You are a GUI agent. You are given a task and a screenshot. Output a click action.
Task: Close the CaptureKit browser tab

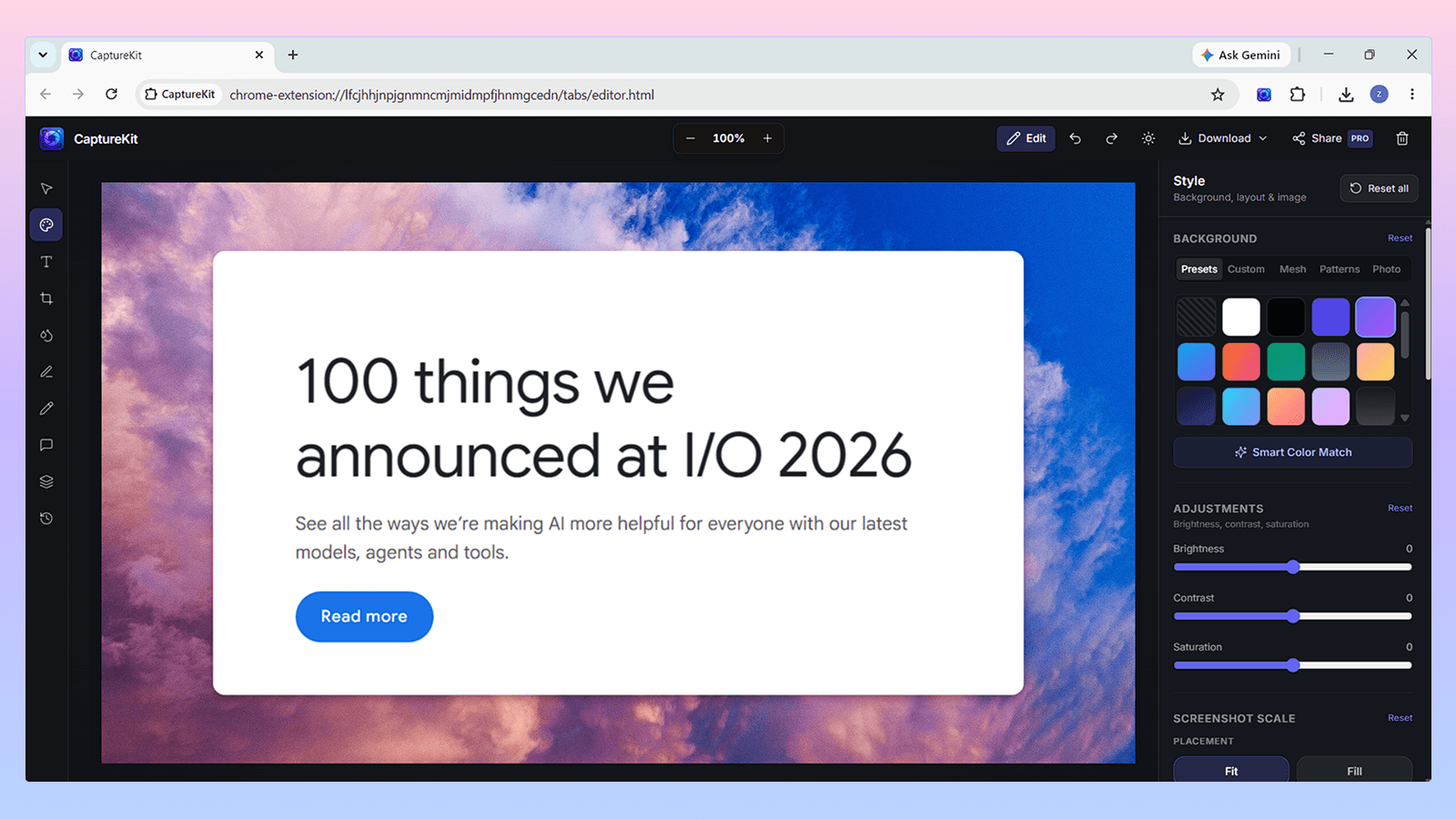tap(259, 55)
